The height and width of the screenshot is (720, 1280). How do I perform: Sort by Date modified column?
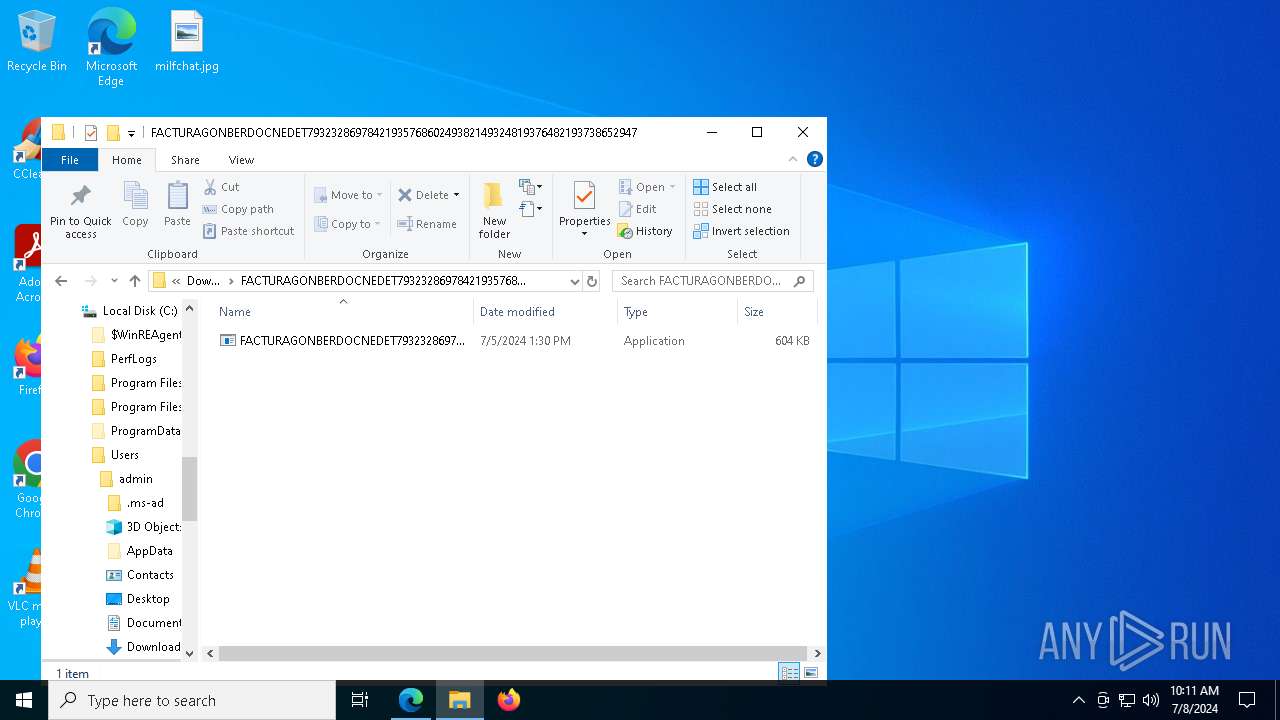(545, 312)
